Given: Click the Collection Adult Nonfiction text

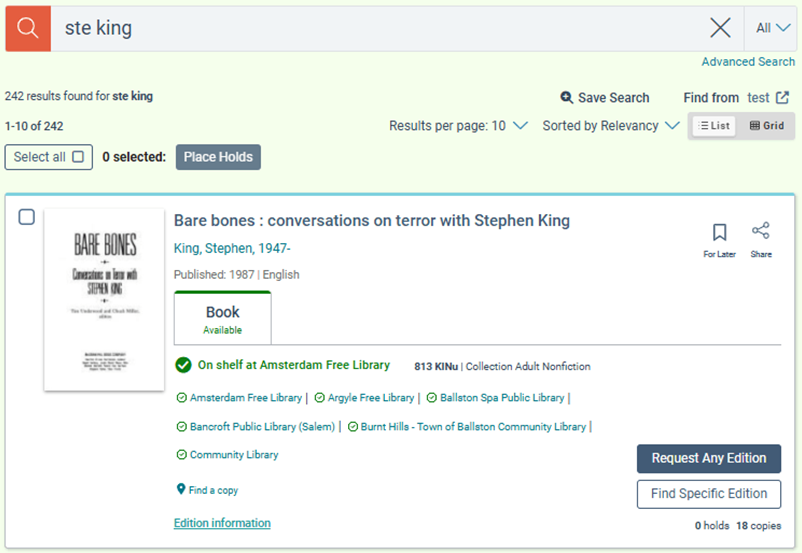Looking at the screenshot, I should tap(528, 367).
